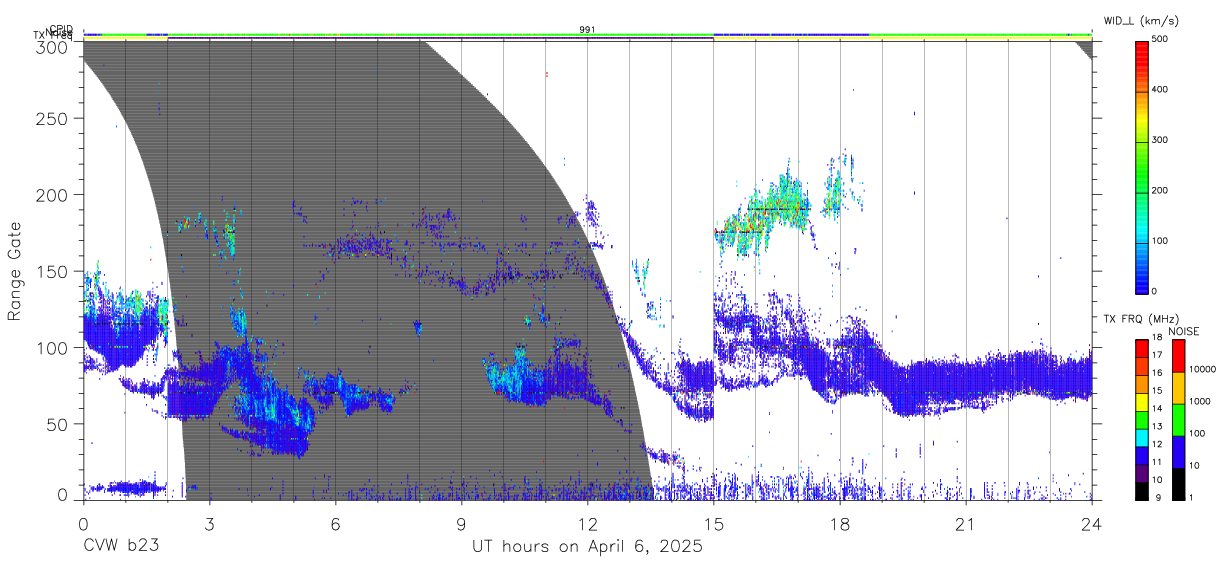Screen dimensions: 1228x567
Task: Click the 0 label on width colorbar
Action: 1155,291
